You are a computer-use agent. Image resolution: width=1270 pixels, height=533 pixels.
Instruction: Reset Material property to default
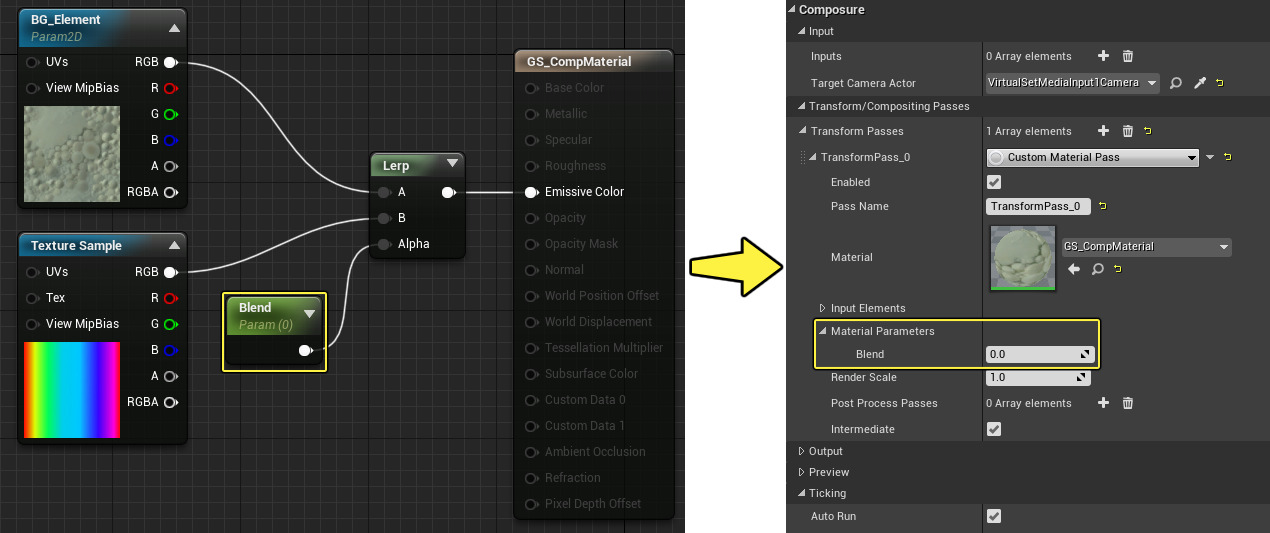(1117, 269)
